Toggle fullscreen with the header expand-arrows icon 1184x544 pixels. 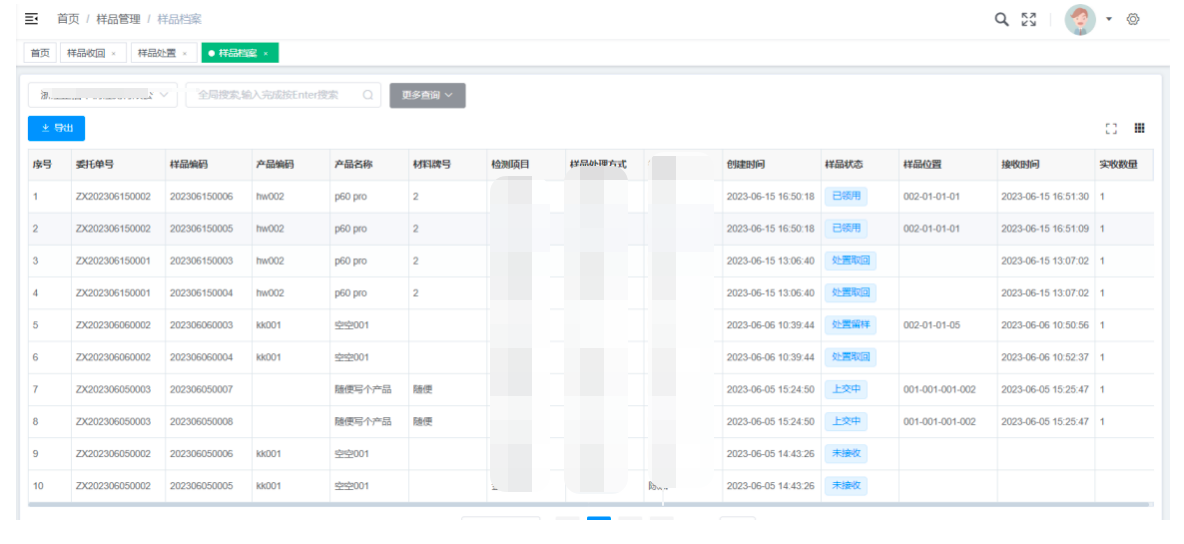1028,19
